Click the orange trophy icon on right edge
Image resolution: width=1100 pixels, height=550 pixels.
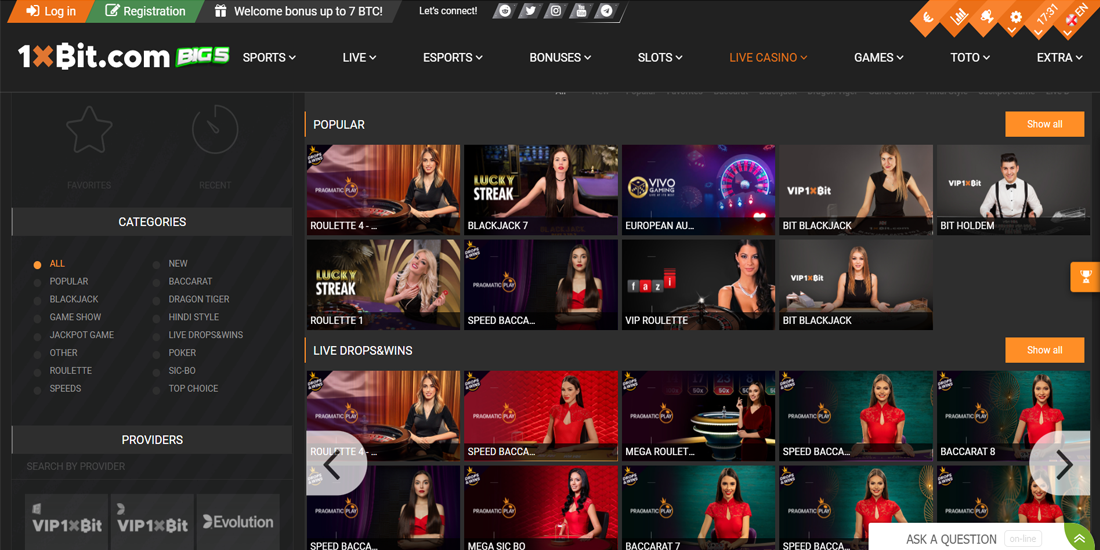[1084, 277]
